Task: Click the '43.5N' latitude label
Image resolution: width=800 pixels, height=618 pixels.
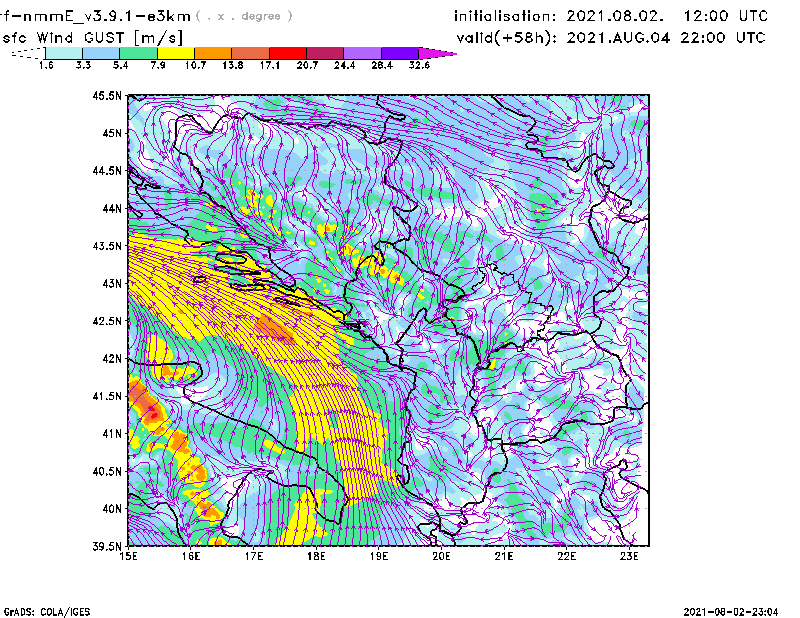Action: [x=107, y=246]
